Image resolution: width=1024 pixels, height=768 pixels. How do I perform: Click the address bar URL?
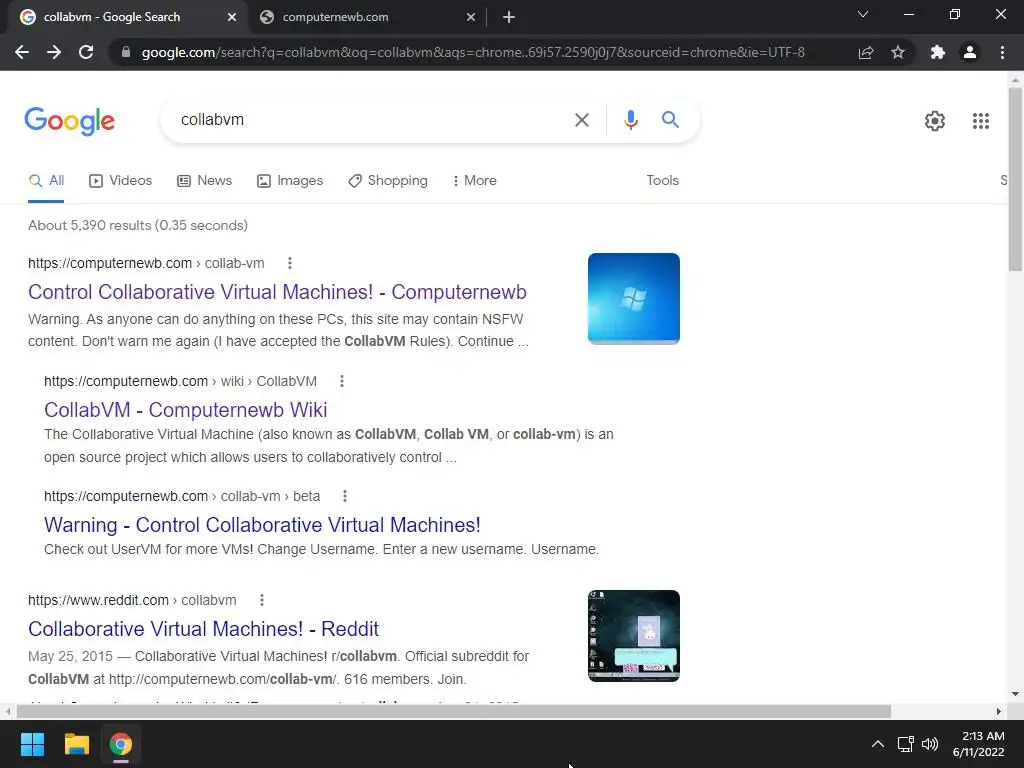[x=473, y=52]
